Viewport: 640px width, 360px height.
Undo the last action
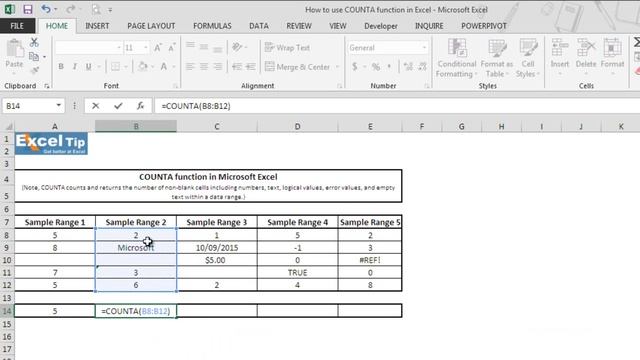[x=46, y=9]
